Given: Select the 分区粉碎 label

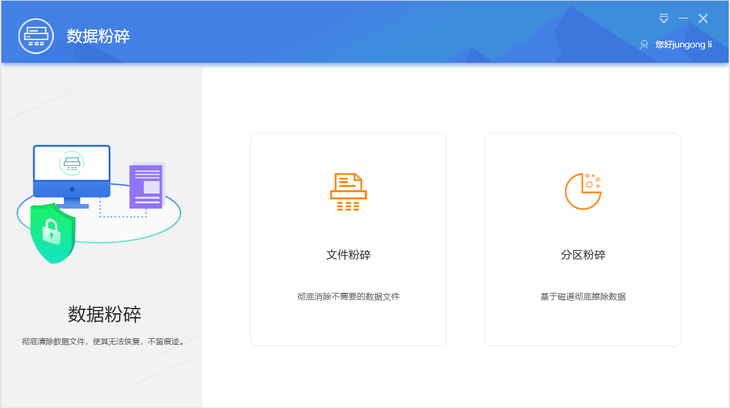Looking at the screenshot, I should tap(583, 255).
